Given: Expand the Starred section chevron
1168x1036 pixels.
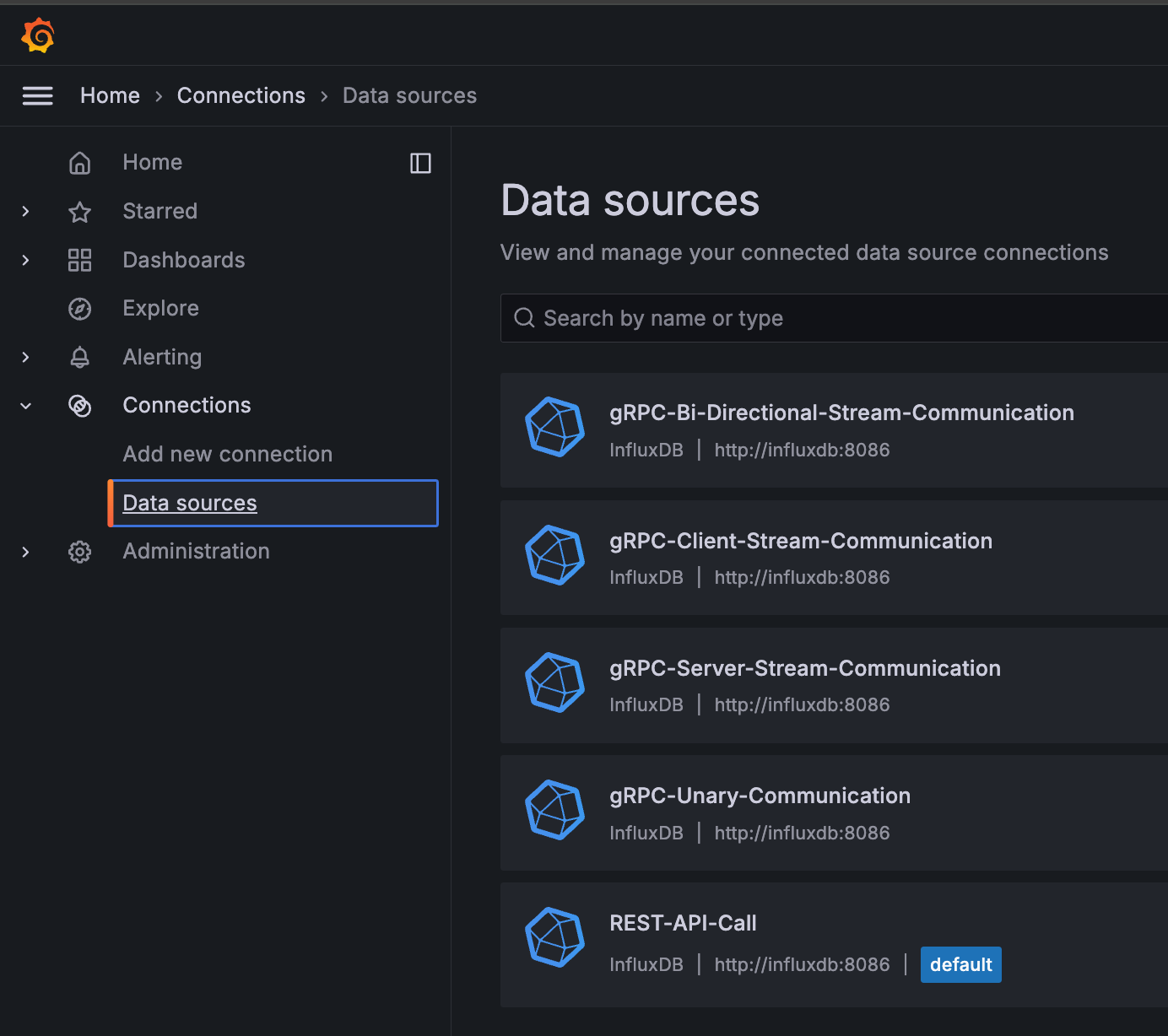Looking at the screenshot, I should point(25,212).
